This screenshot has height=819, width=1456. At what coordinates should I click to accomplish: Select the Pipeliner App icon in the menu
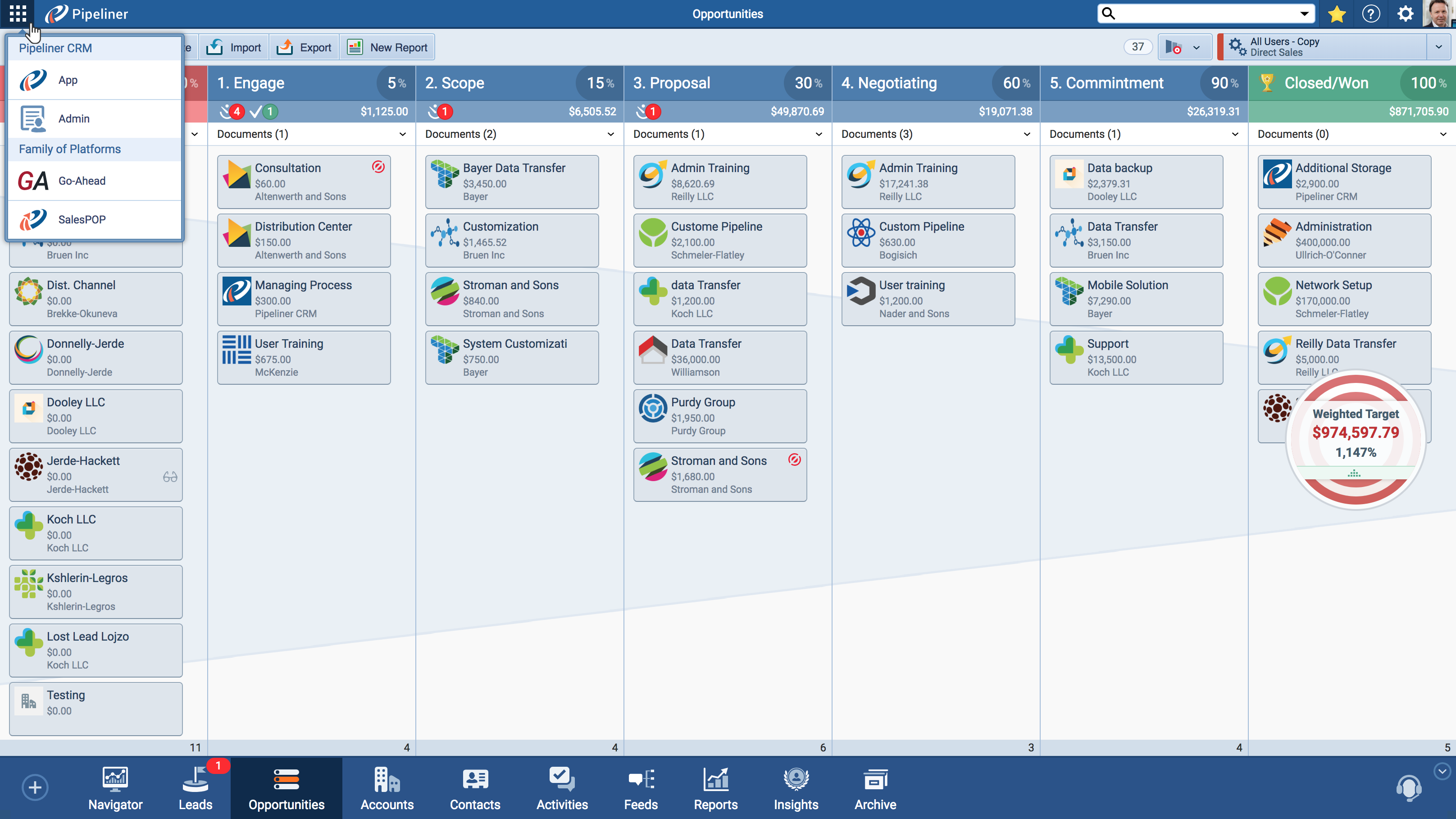point(68,80)
